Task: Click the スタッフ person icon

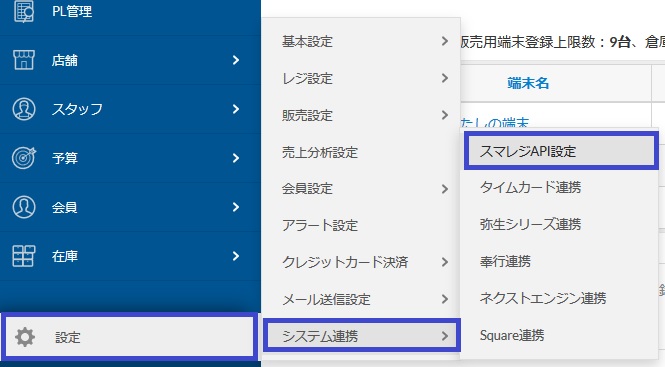Action: tap(24, 109)
